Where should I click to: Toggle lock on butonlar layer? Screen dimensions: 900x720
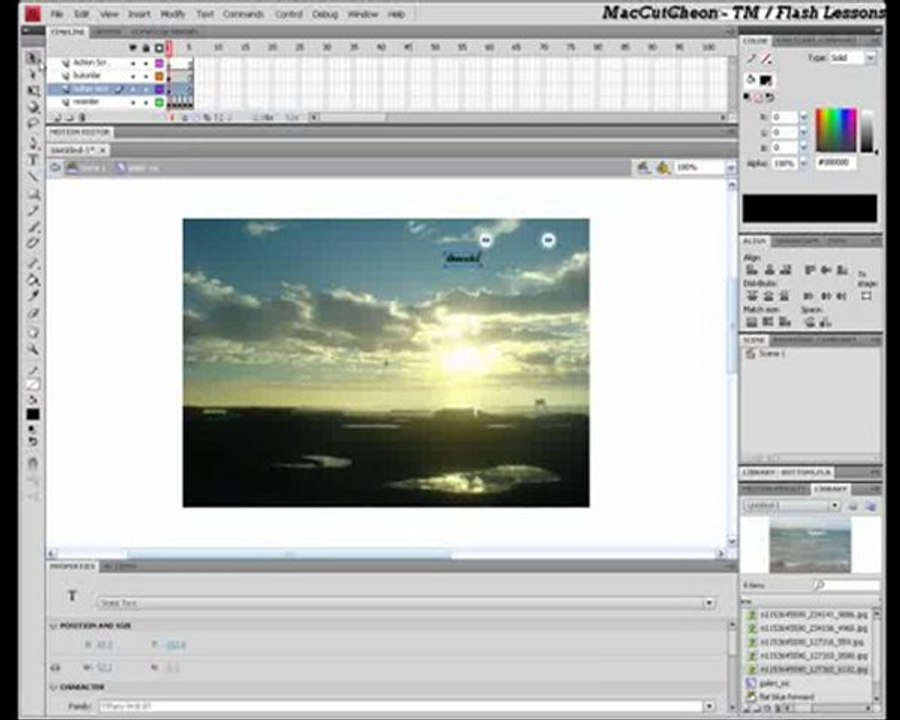145,76
